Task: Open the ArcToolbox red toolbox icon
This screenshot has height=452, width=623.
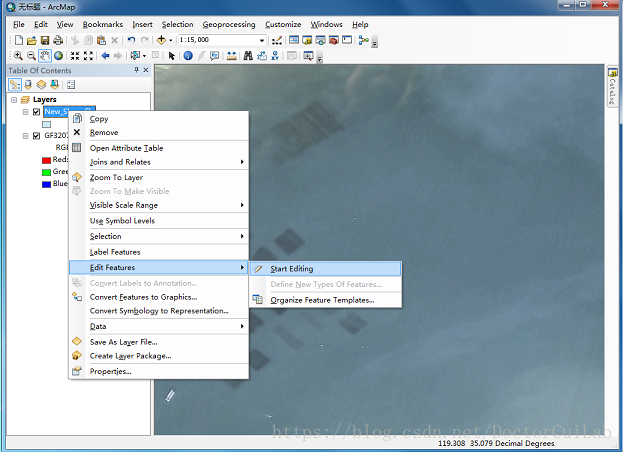Action: tap(334, 40)
